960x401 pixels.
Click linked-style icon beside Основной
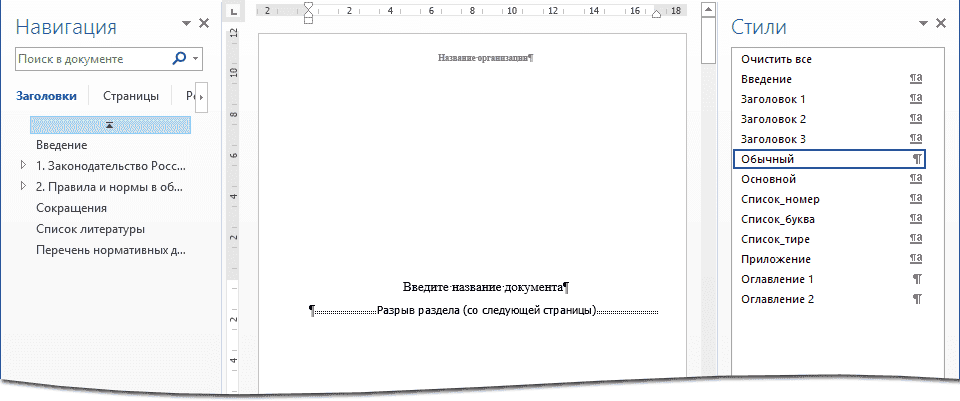[x=916, y=179]
